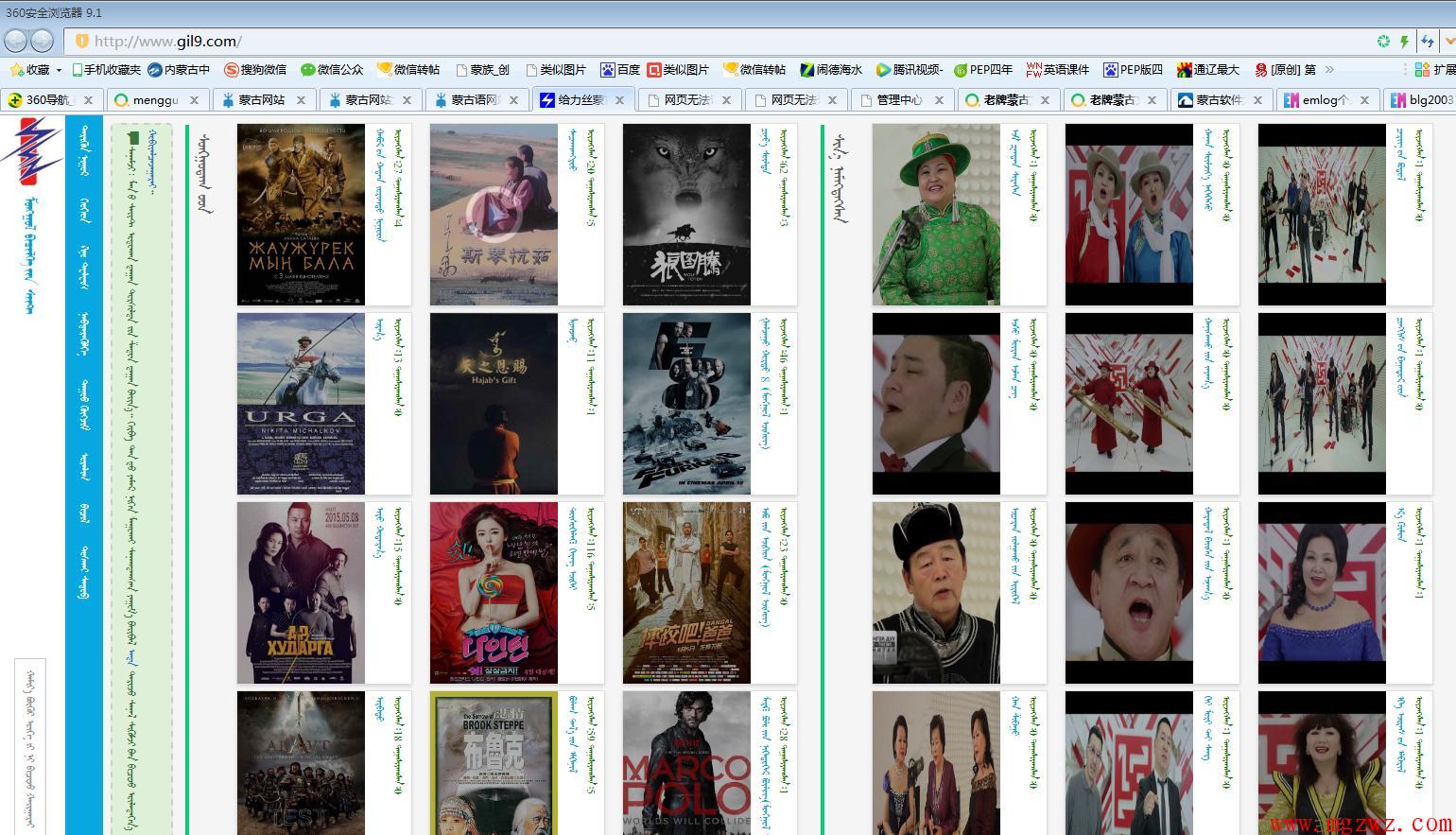
Task: Close the emlog个 tab
Action: point(1364,99)
